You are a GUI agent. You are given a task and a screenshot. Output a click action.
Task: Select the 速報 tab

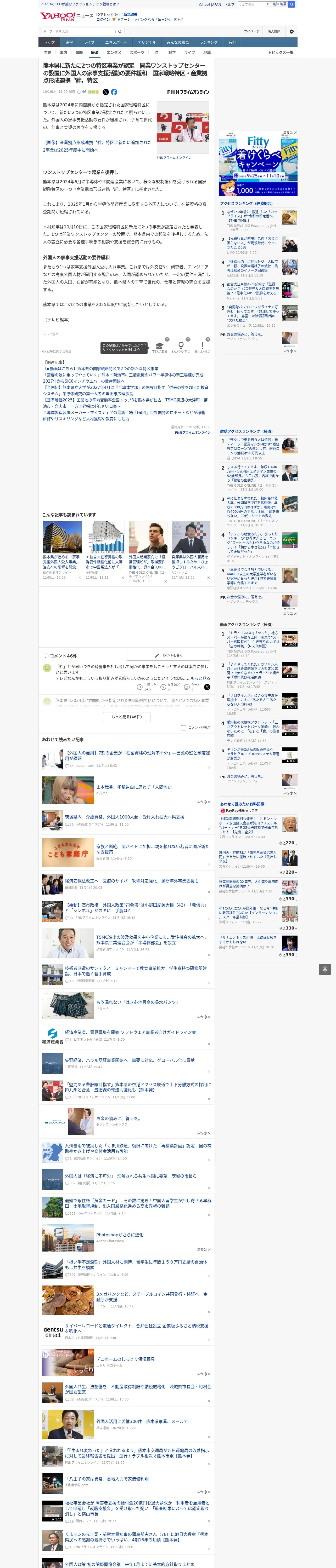click(x=69, y=43)
